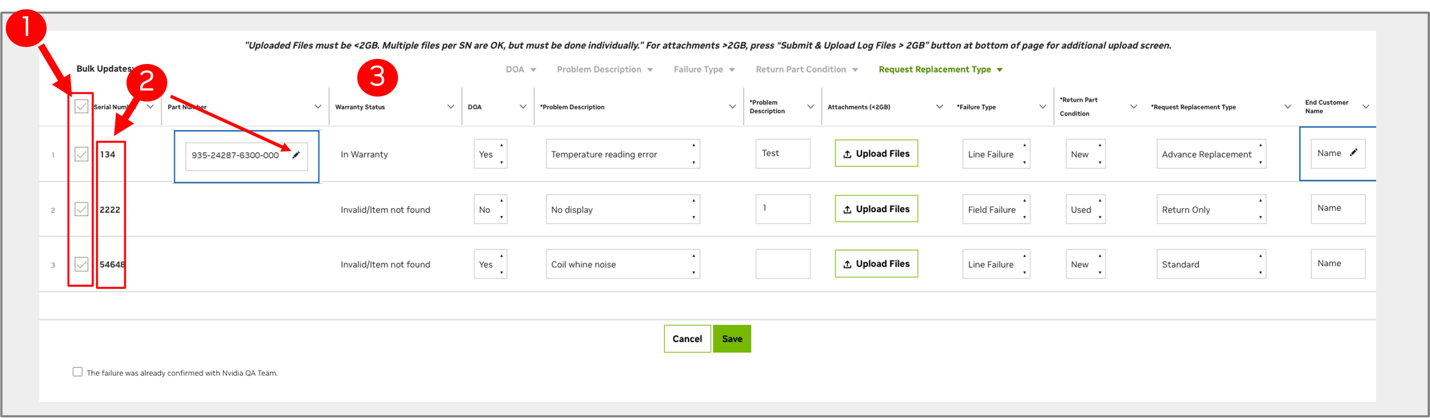Expand the Warranty Status column header chevron

coord(450,107)
